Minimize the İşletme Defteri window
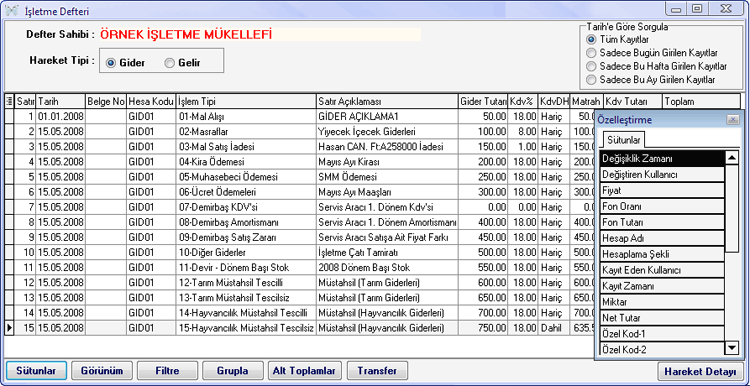Image resolution: width=750 pixels, height=386 pixels. pyautogui.click(x=676, y=9)
